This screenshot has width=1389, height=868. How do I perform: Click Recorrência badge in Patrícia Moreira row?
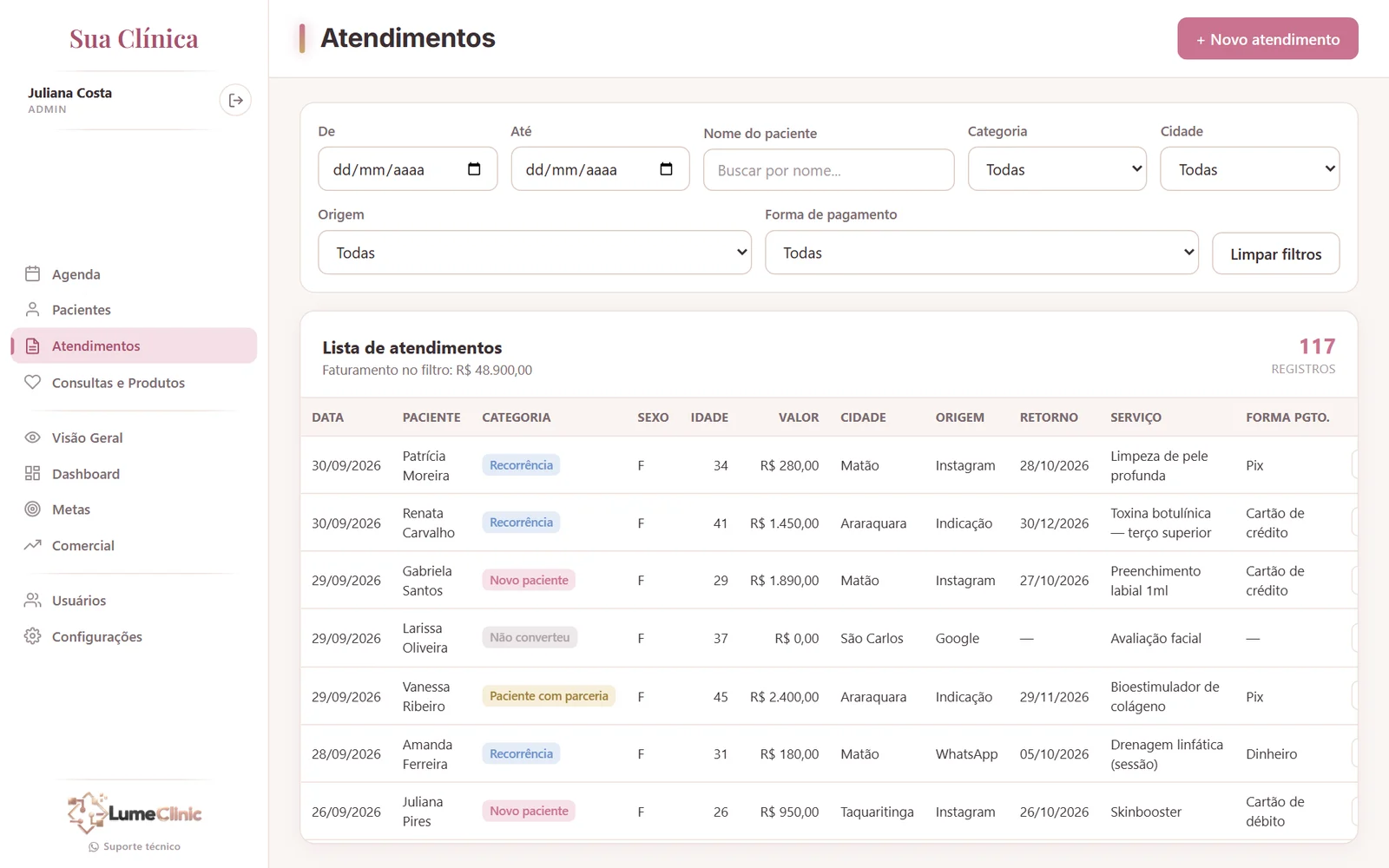point(521,465)
